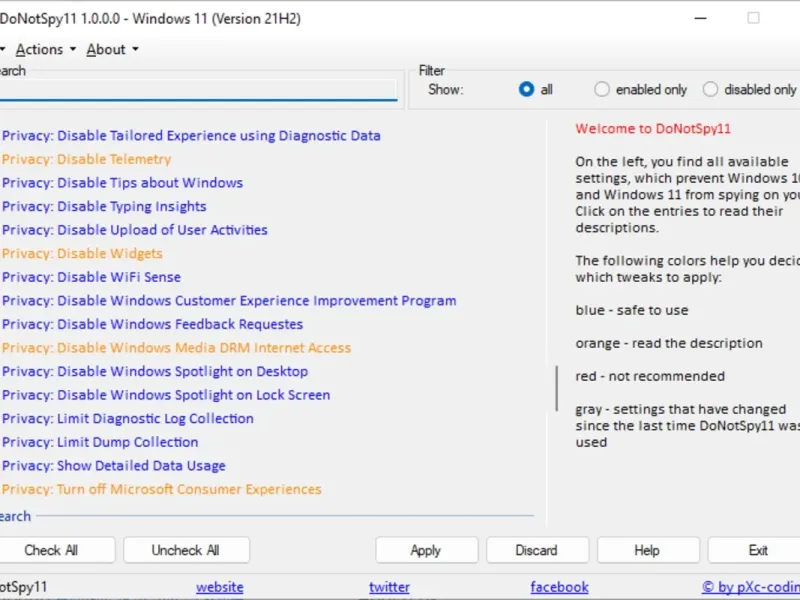Discard pending changes
800x600 pixels.
pos(537,550)
